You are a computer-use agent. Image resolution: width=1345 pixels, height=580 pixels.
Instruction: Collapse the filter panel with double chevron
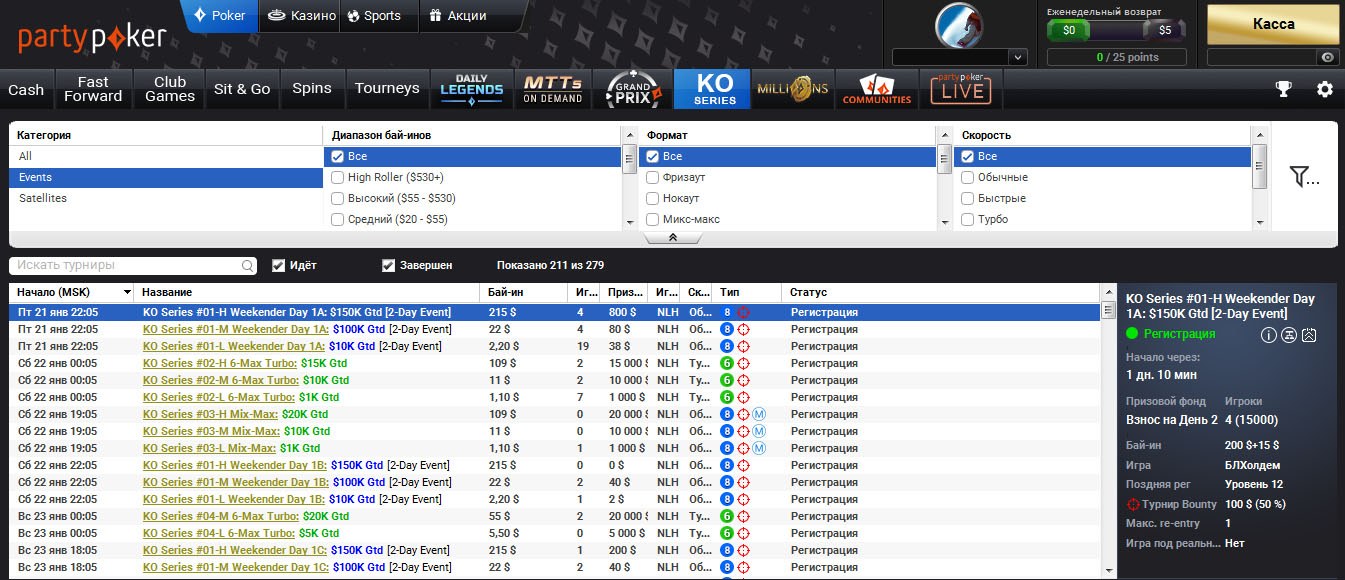[673, 238]
